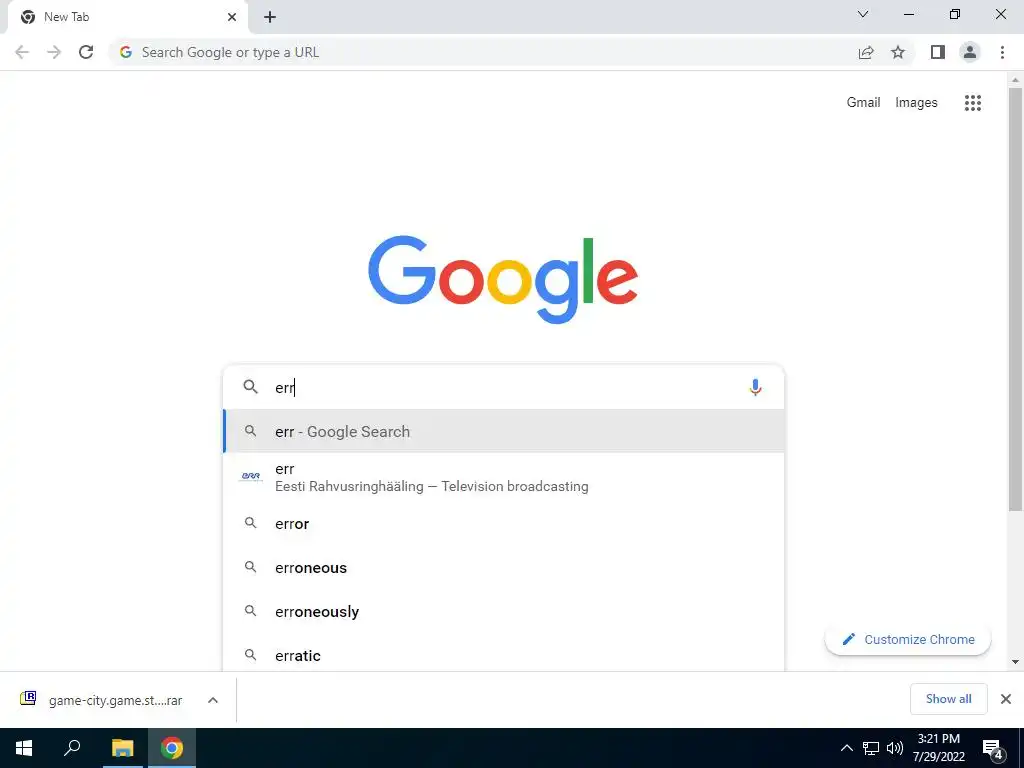Choose the 'erroneous' suggestion
Image resolution: width=1024 pixels, height=768 pixels.
point(504,568)
